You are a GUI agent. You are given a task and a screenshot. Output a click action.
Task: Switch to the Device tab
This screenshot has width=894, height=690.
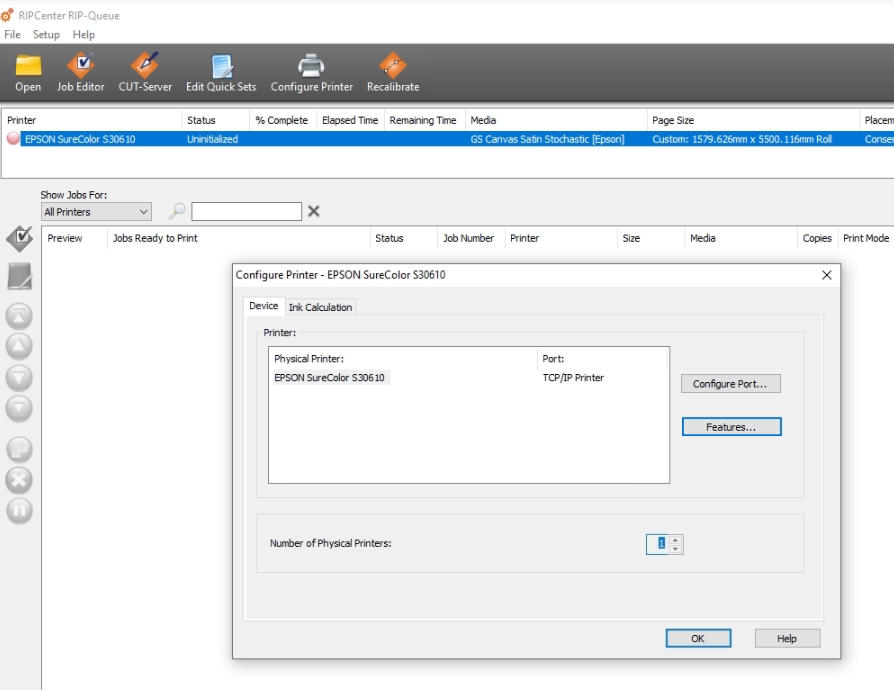(263, 306)
